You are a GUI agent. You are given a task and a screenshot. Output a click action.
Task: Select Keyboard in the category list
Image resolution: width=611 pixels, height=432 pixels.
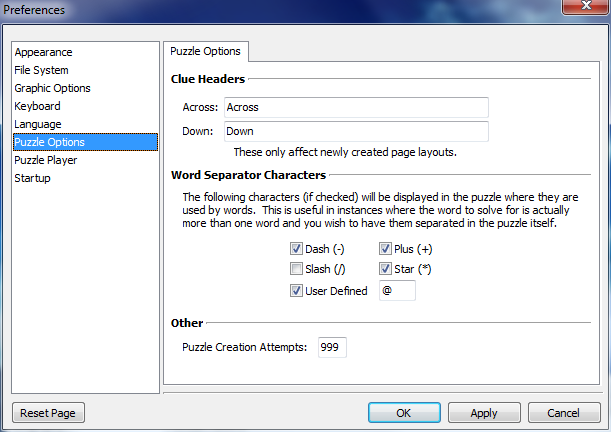click(x=37, y=106)
